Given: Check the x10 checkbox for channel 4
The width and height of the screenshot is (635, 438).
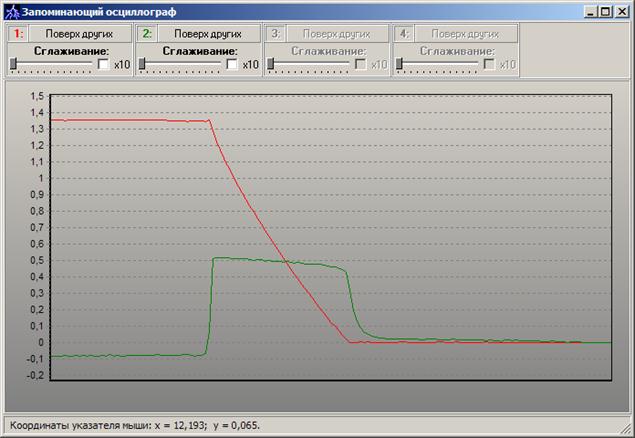Looking at the screenshot, I should tap(489, 64).
